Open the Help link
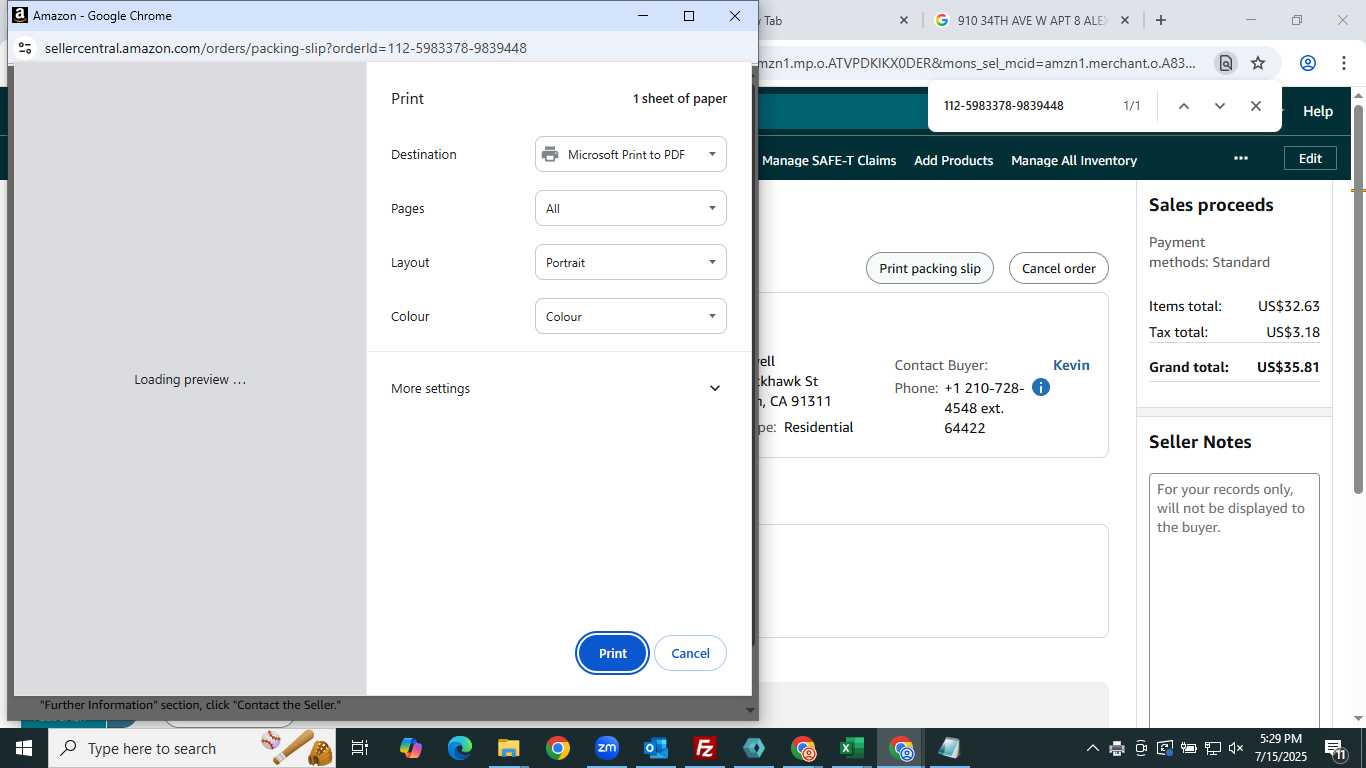The height and width of the screenshot is (768, 1366). [1318, 111]
